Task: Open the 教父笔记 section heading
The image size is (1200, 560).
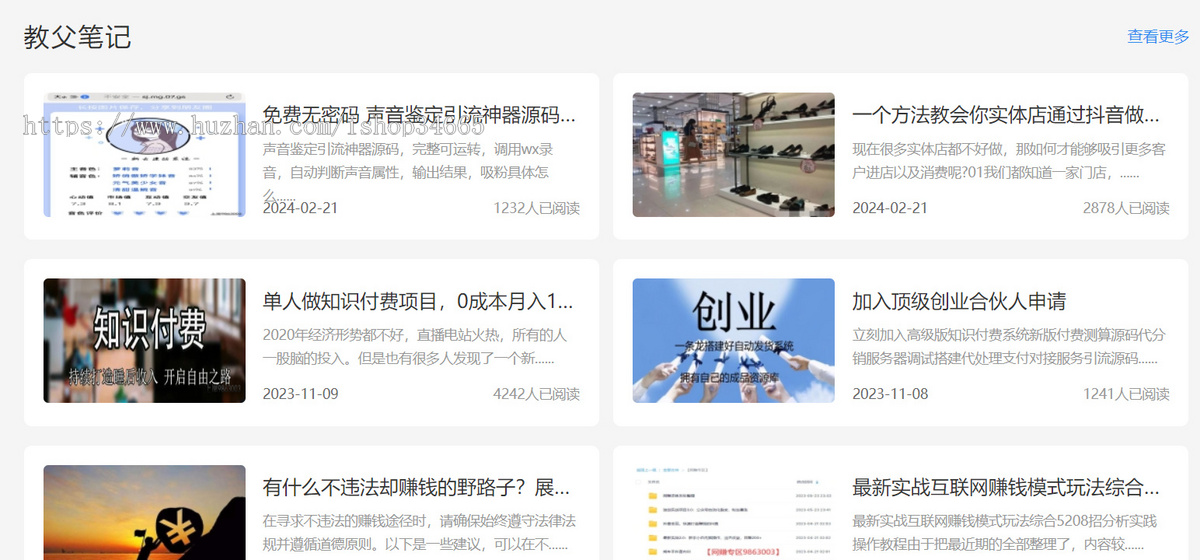Action: [78, 38]
